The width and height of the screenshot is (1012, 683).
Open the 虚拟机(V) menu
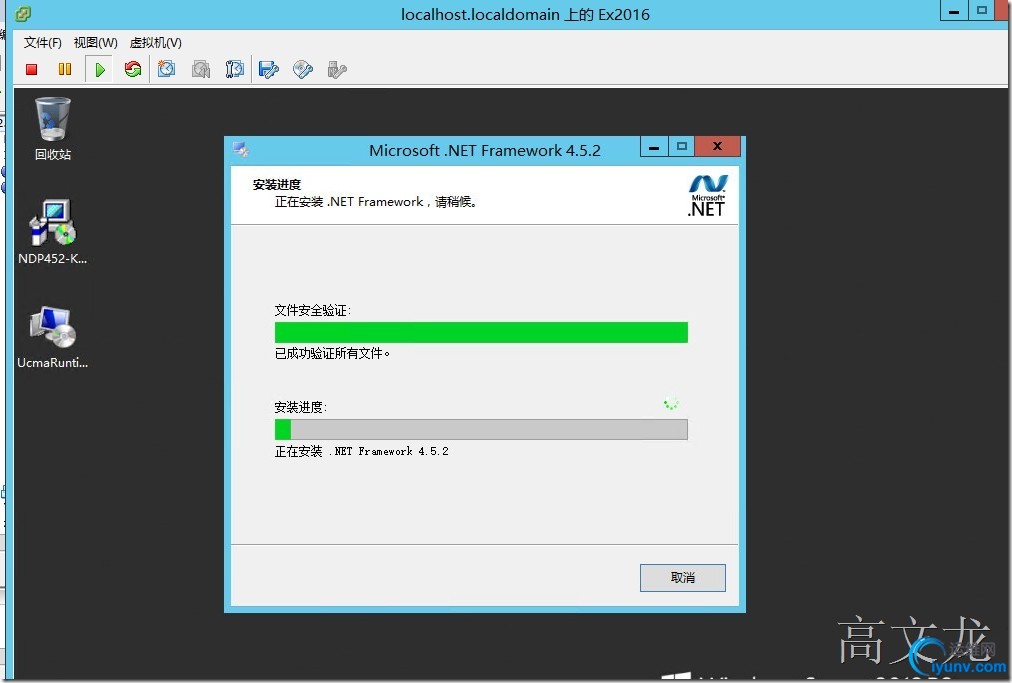pyautogui.click(x=156, y=43)
